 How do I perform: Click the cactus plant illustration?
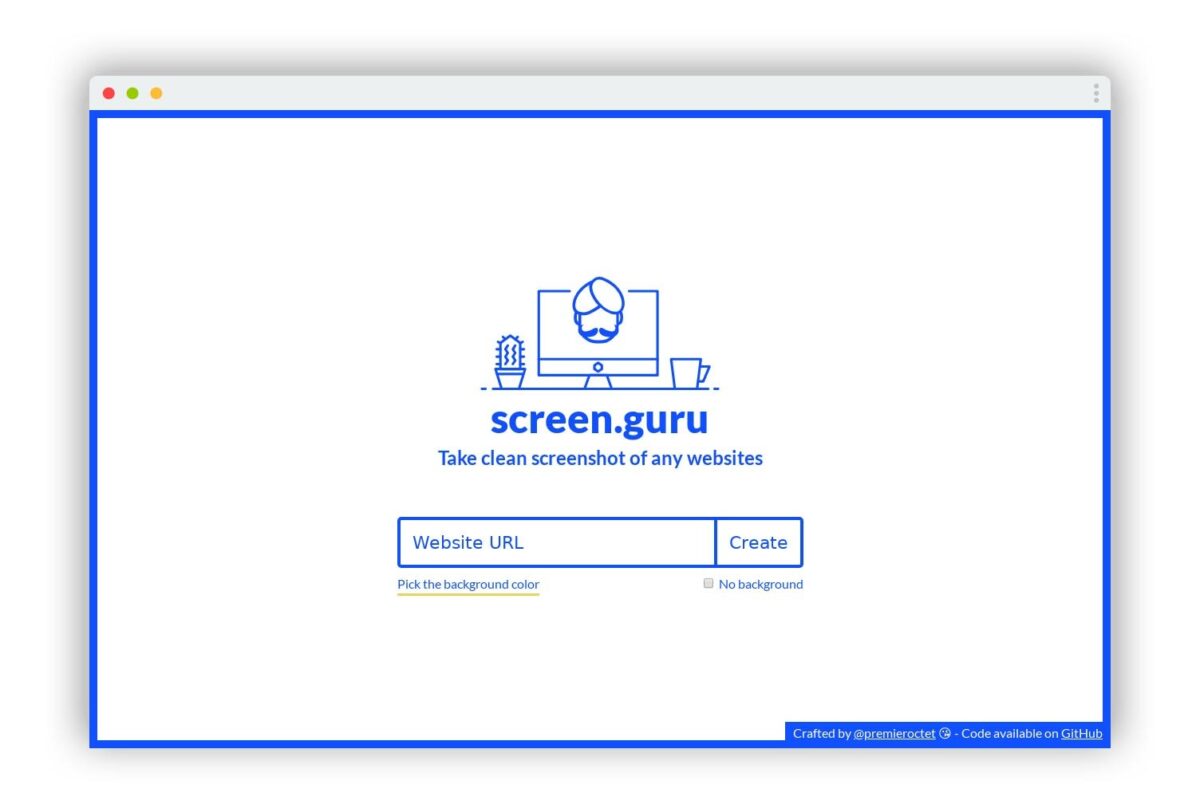pos(510,362)
